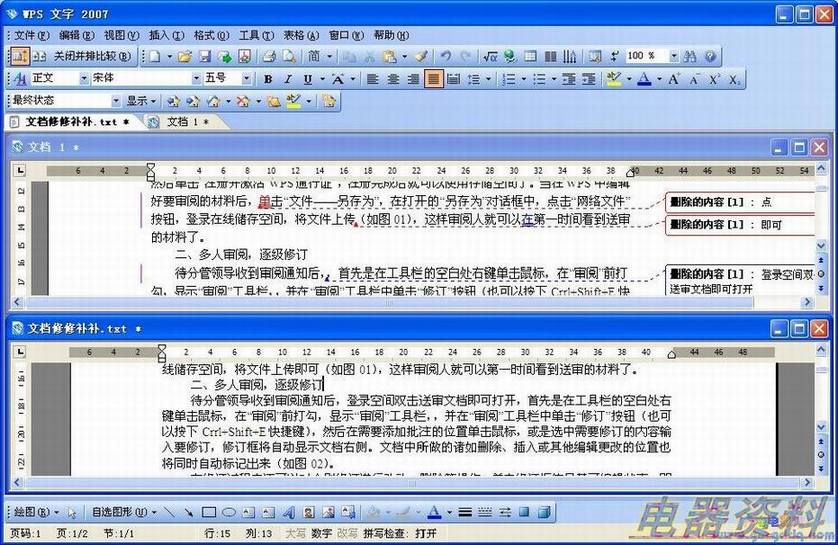Insert a table with the table icon
This screenshot has width=838, height=545.
tap(530, 56)
